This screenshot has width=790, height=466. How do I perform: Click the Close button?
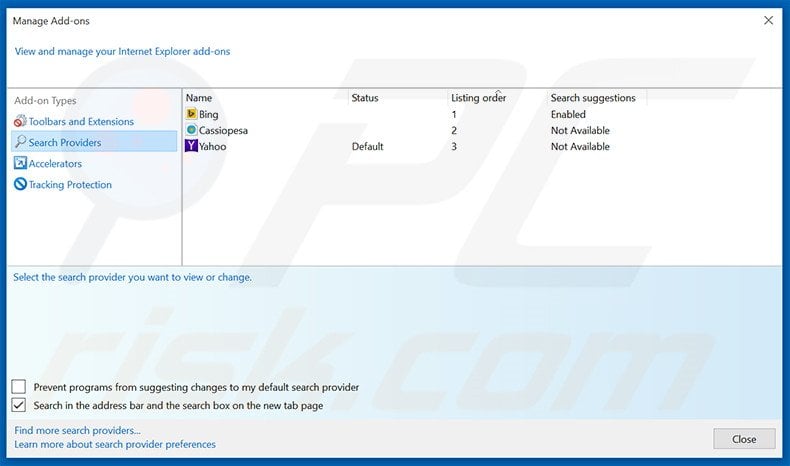click(744, 439)
